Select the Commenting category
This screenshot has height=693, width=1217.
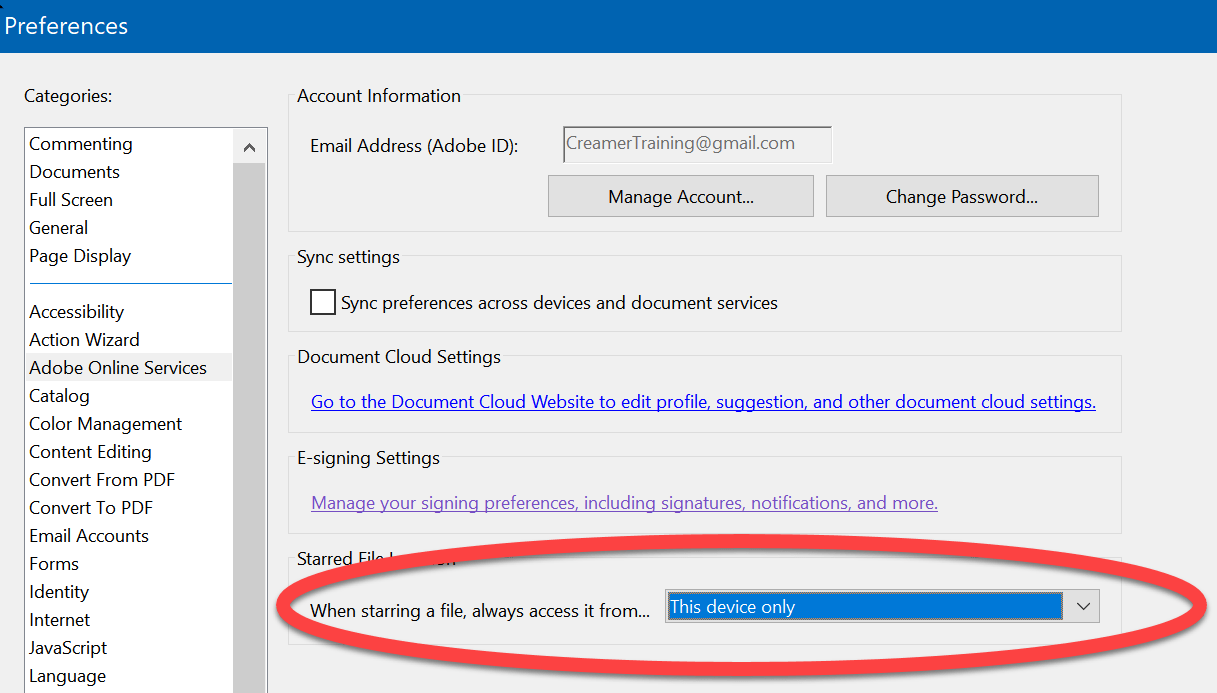[x=81, y=144]
